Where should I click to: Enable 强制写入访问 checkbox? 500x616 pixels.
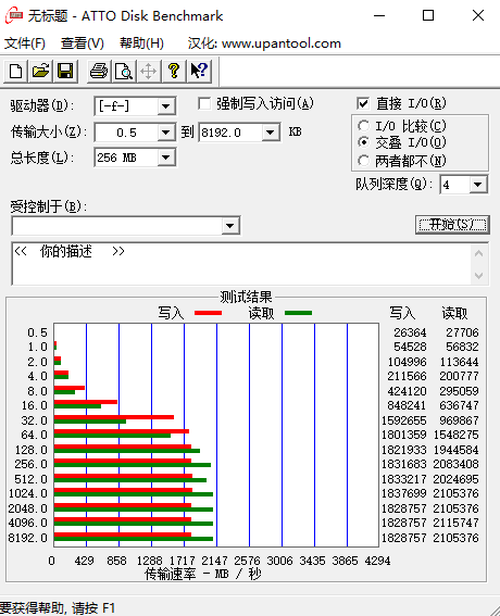tap(204, 104)
